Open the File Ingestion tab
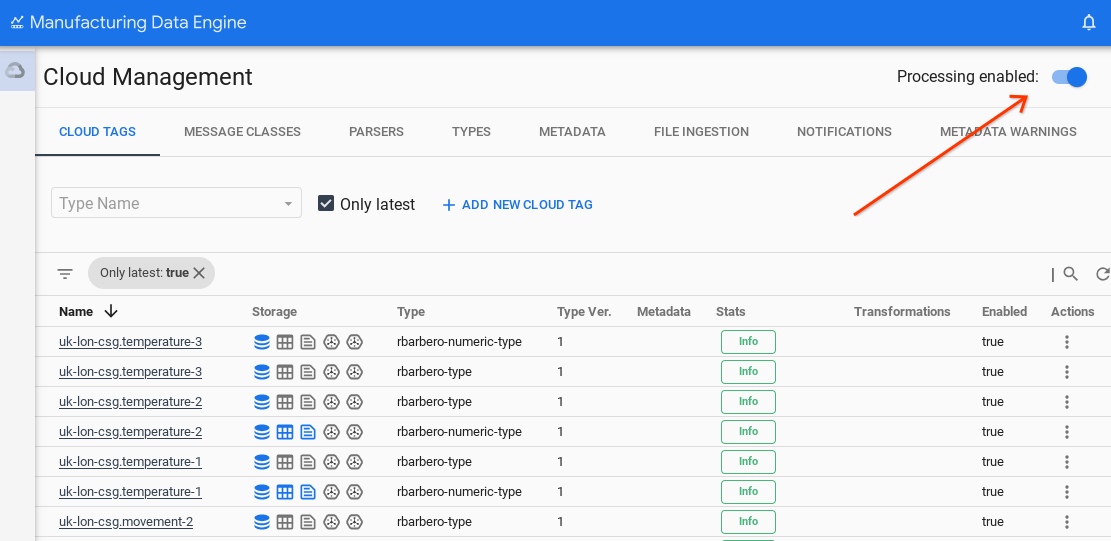This screenshot has height=541, width=1111. (x=701, y=131)
